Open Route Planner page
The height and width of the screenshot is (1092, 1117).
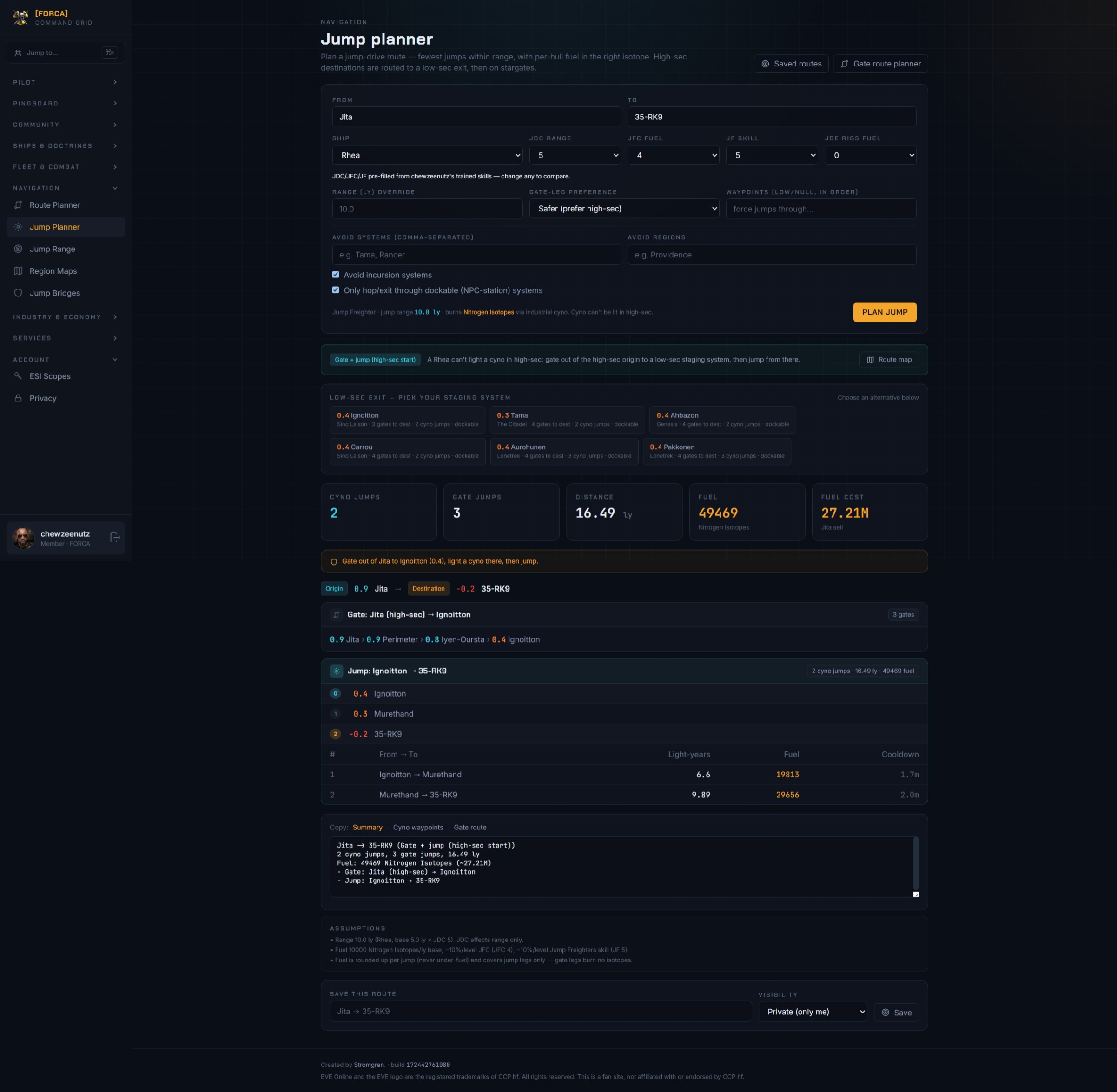point(66,205)
